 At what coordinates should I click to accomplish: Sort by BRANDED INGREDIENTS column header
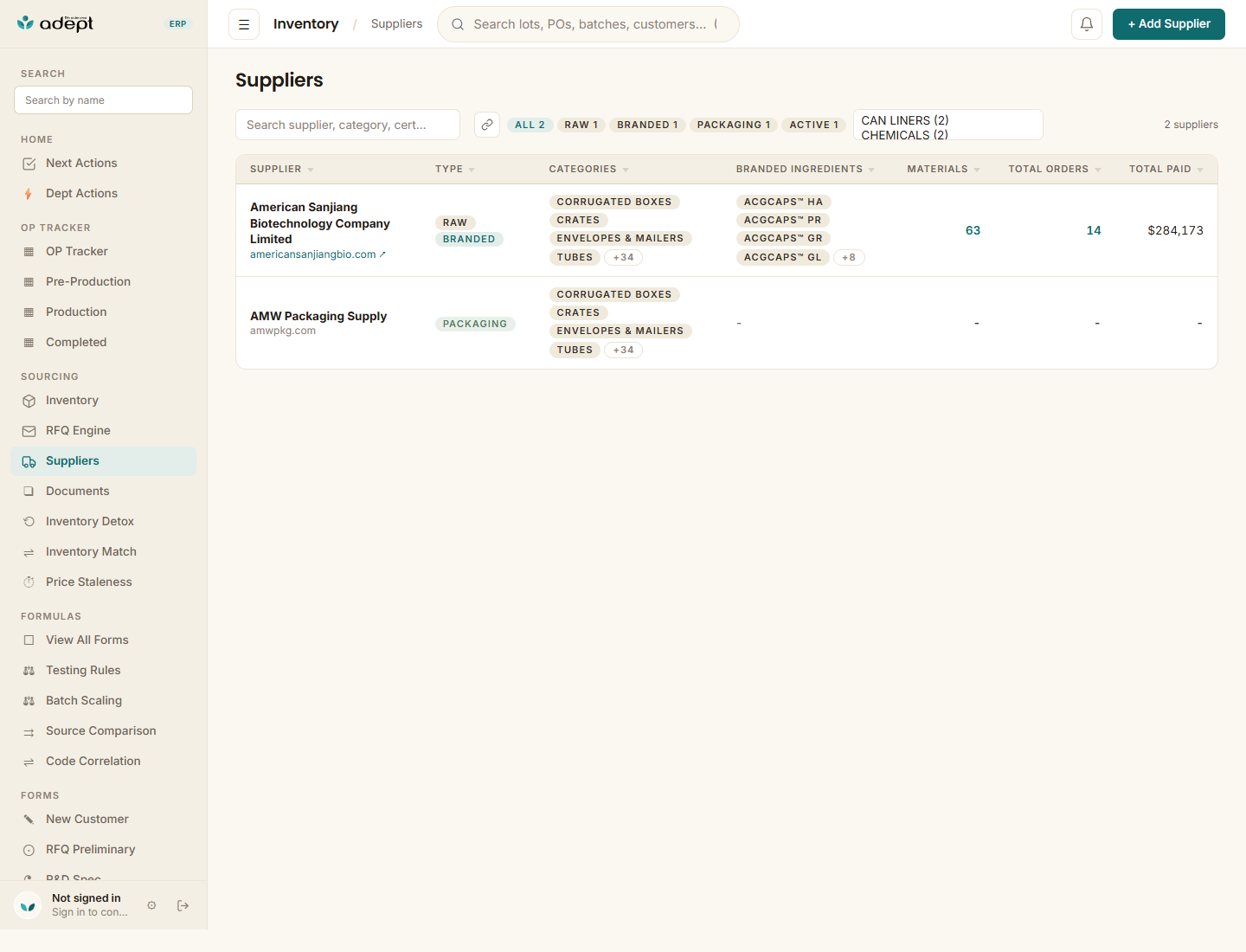806,170
